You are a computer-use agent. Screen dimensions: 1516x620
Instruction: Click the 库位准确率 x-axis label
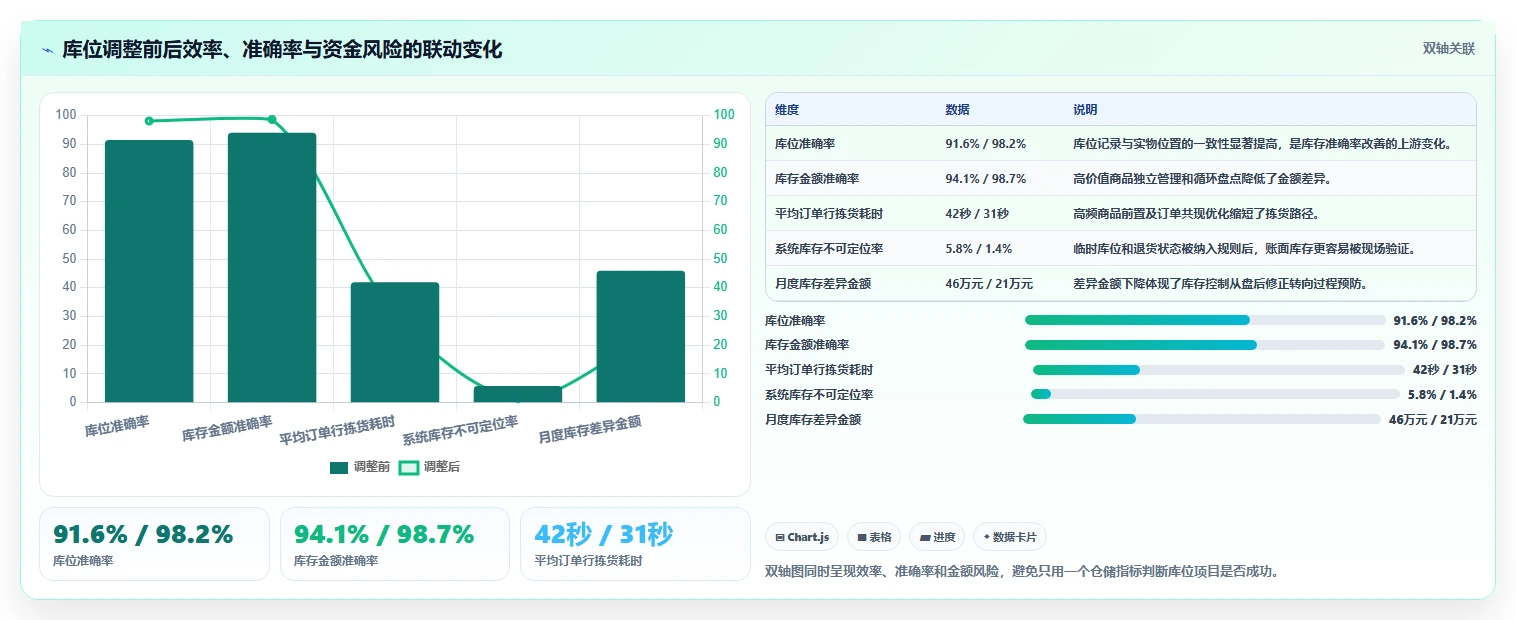tap(118, 425)
